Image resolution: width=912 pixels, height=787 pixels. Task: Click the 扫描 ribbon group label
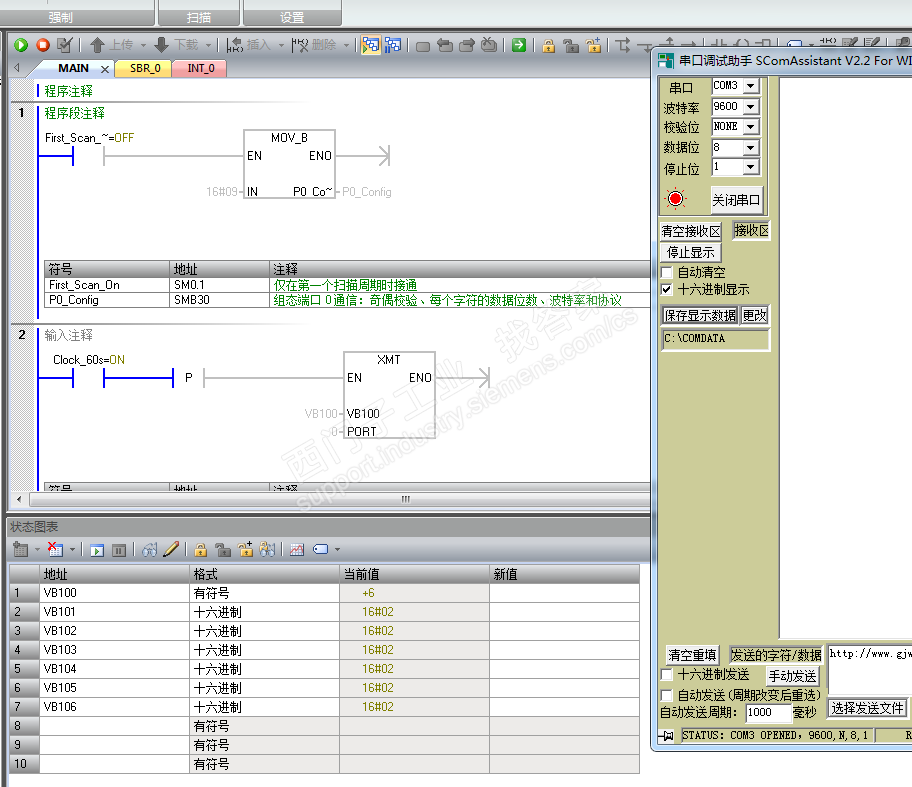[198, 18]
